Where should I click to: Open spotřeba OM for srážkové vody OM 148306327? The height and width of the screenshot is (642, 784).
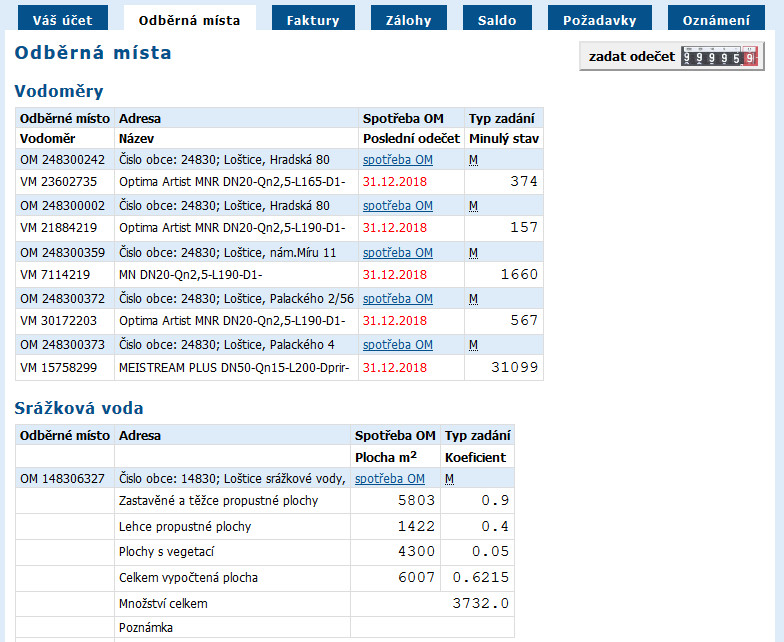pyautogui.click(x=389, y=479)
